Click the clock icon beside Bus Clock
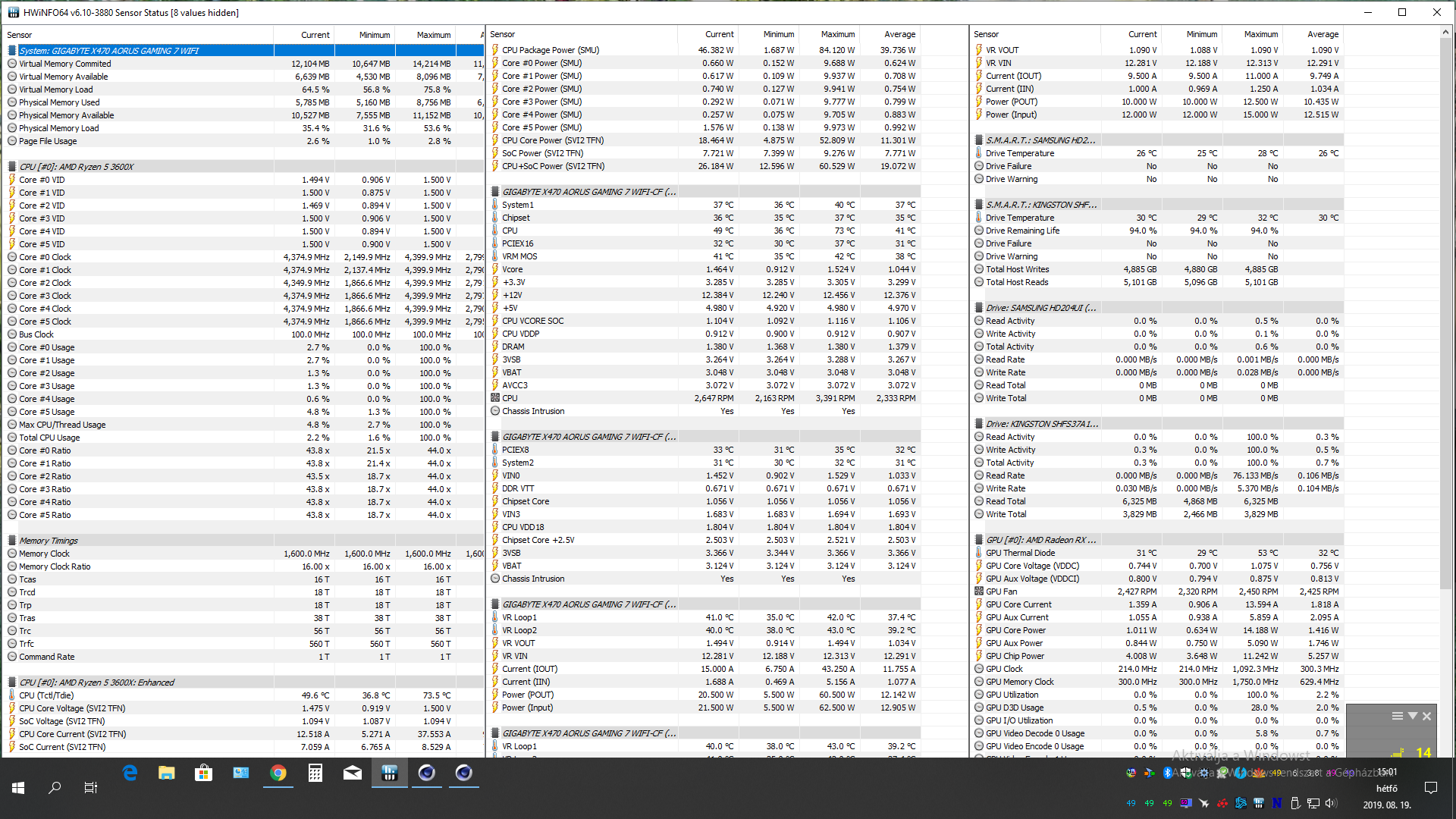The image size is (1456, 819). 12,334
